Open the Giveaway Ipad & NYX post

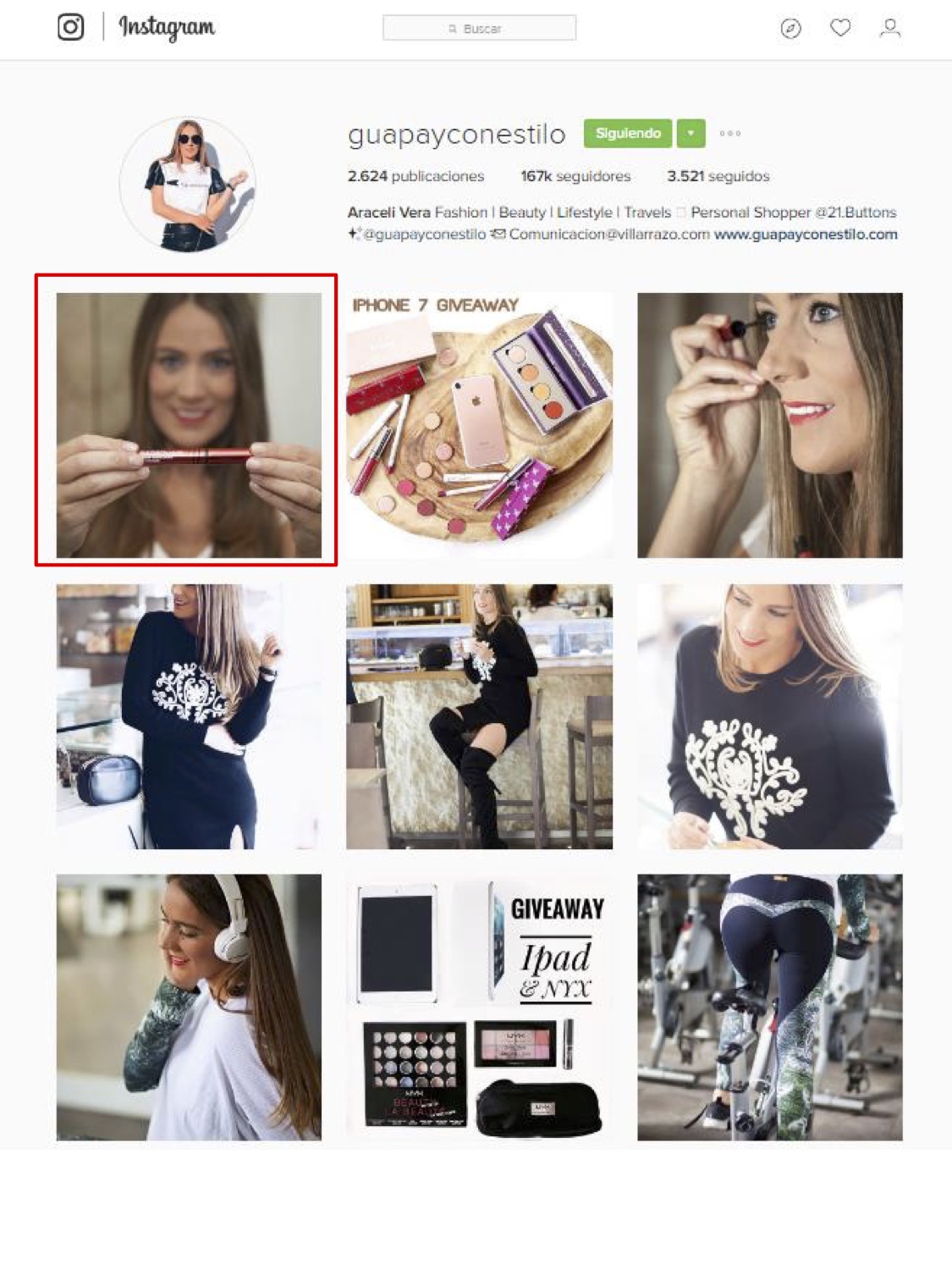[x=479, y=1008]
